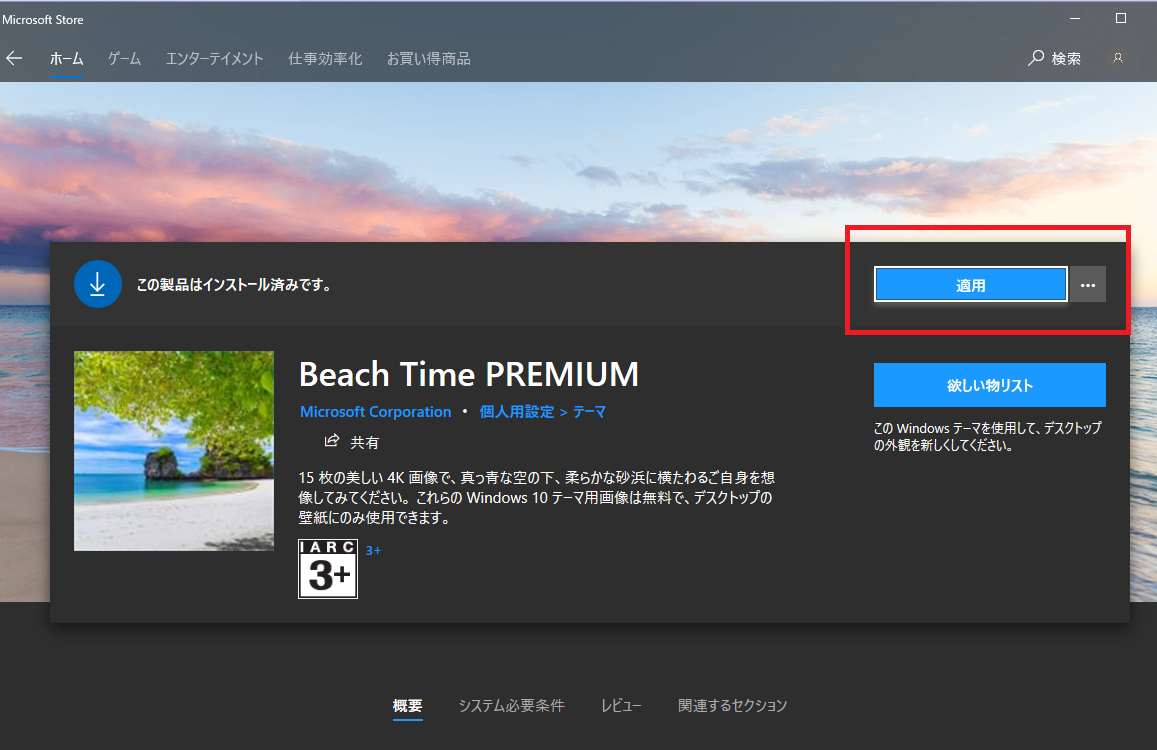Click the 適用 apply button

(x=970, y=285)
